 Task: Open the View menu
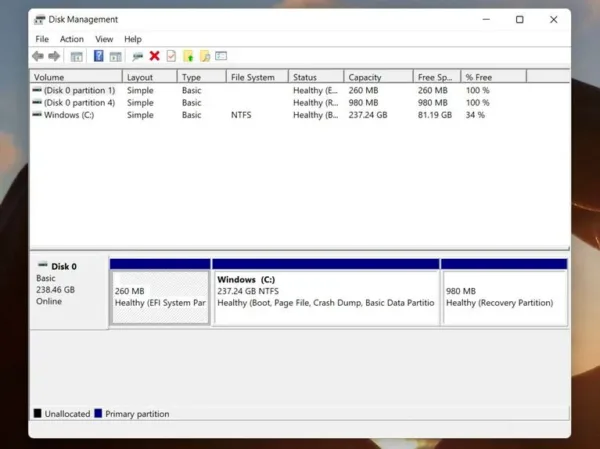click(x=104, y=39)
